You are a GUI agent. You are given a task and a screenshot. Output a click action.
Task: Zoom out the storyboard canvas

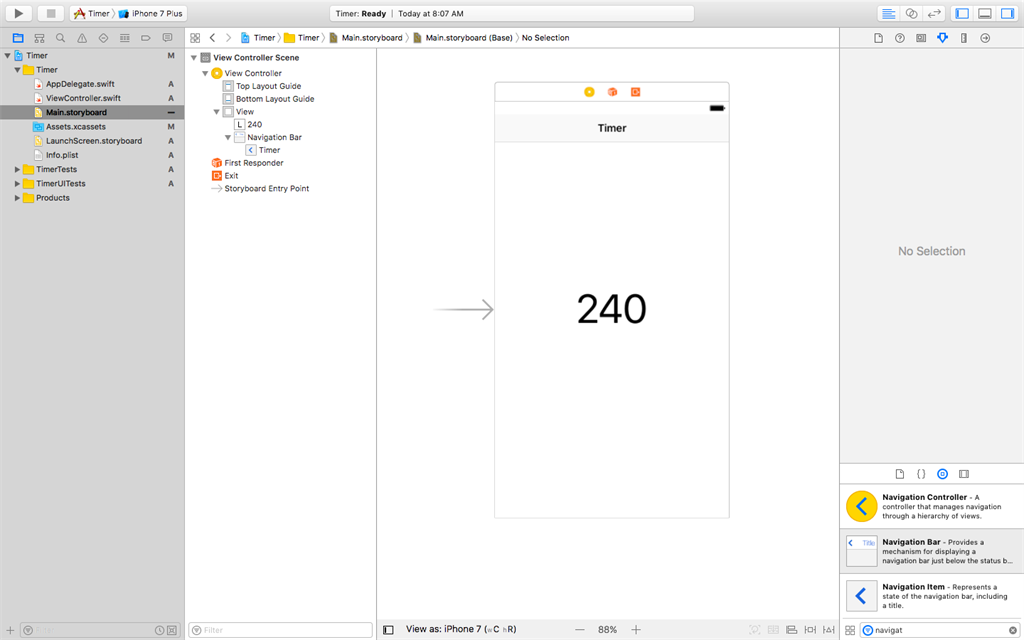(x=580, y=630)
